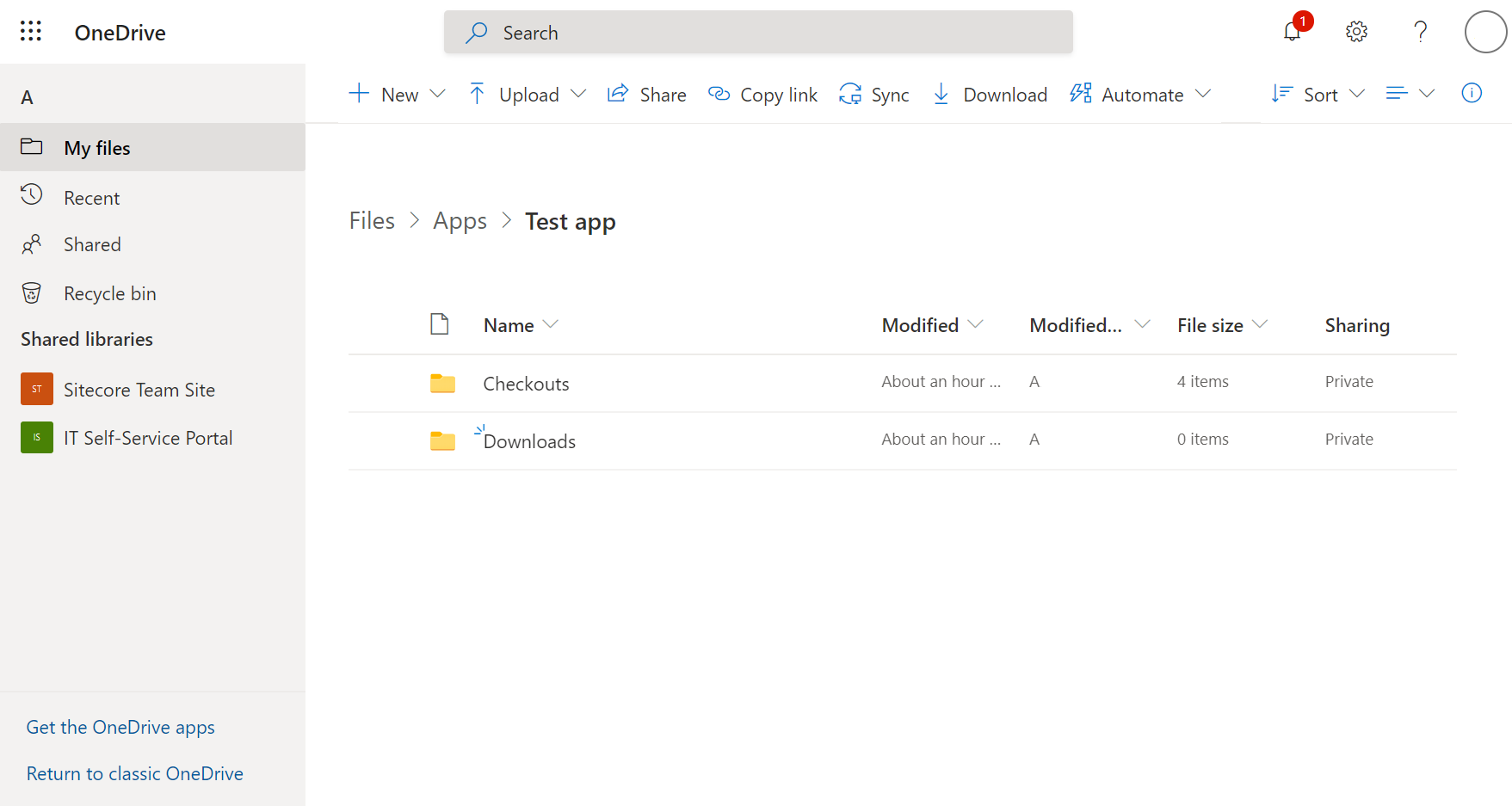The image size is (1512, 806).
Task: Open the settings gear icon
Action: pos(1356,32)
